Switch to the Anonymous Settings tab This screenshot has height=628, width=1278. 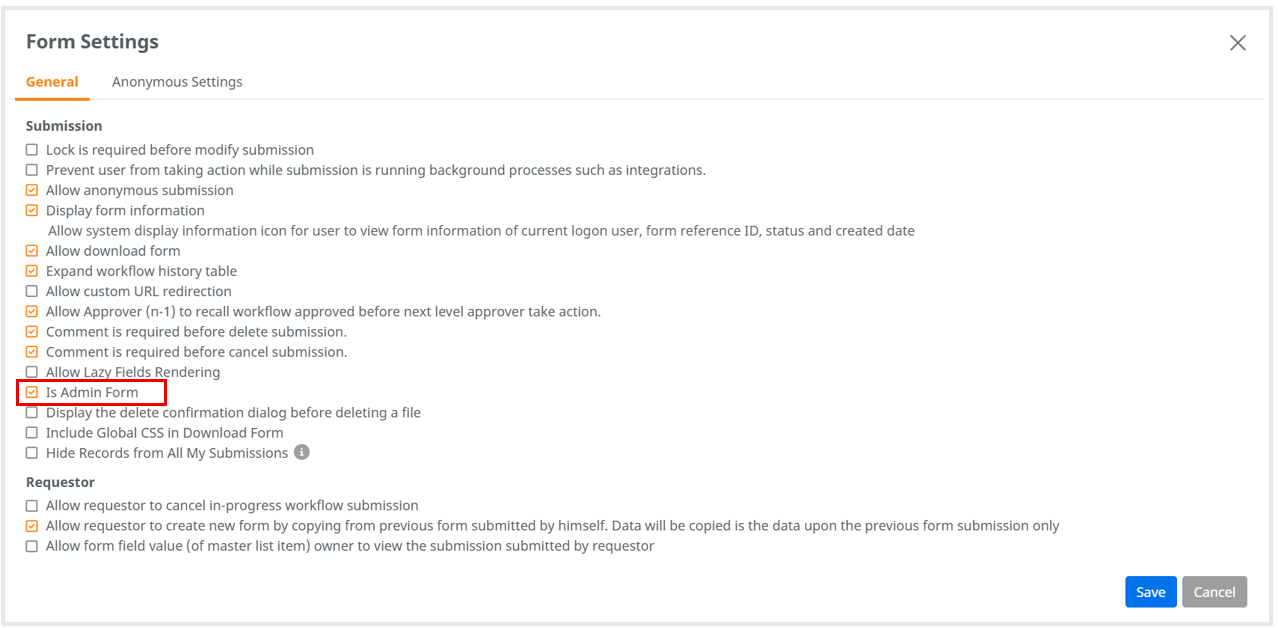click(x=177, y=82)
